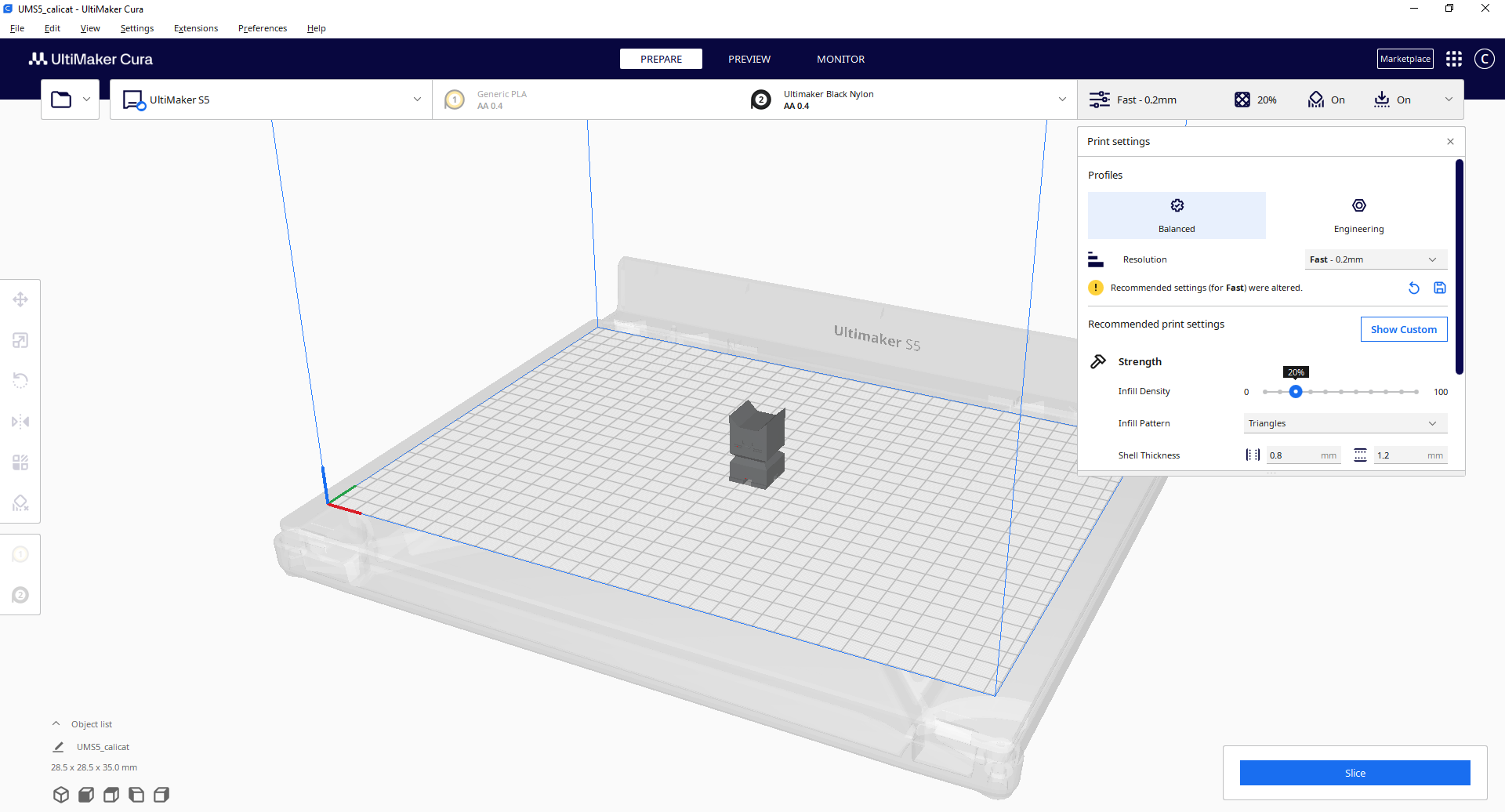Click the Infill Density slider handle
Viewport: 1505px width, 812px height.
click(1296, 391)
